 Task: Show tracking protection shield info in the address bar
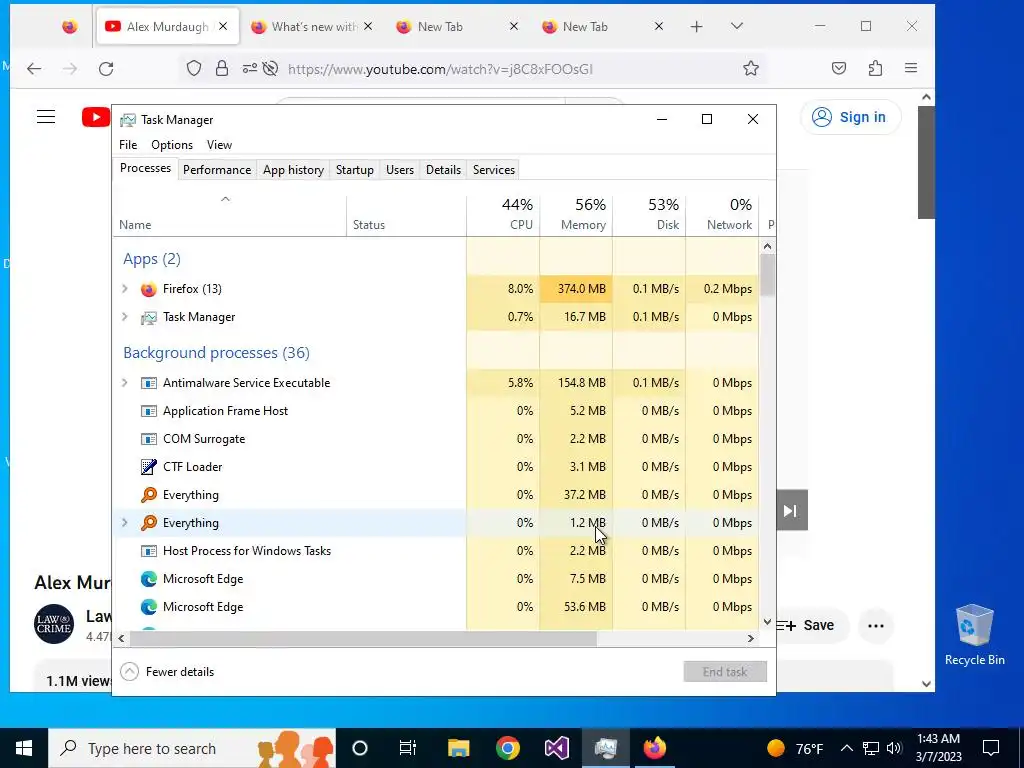[x=194, y=69]
